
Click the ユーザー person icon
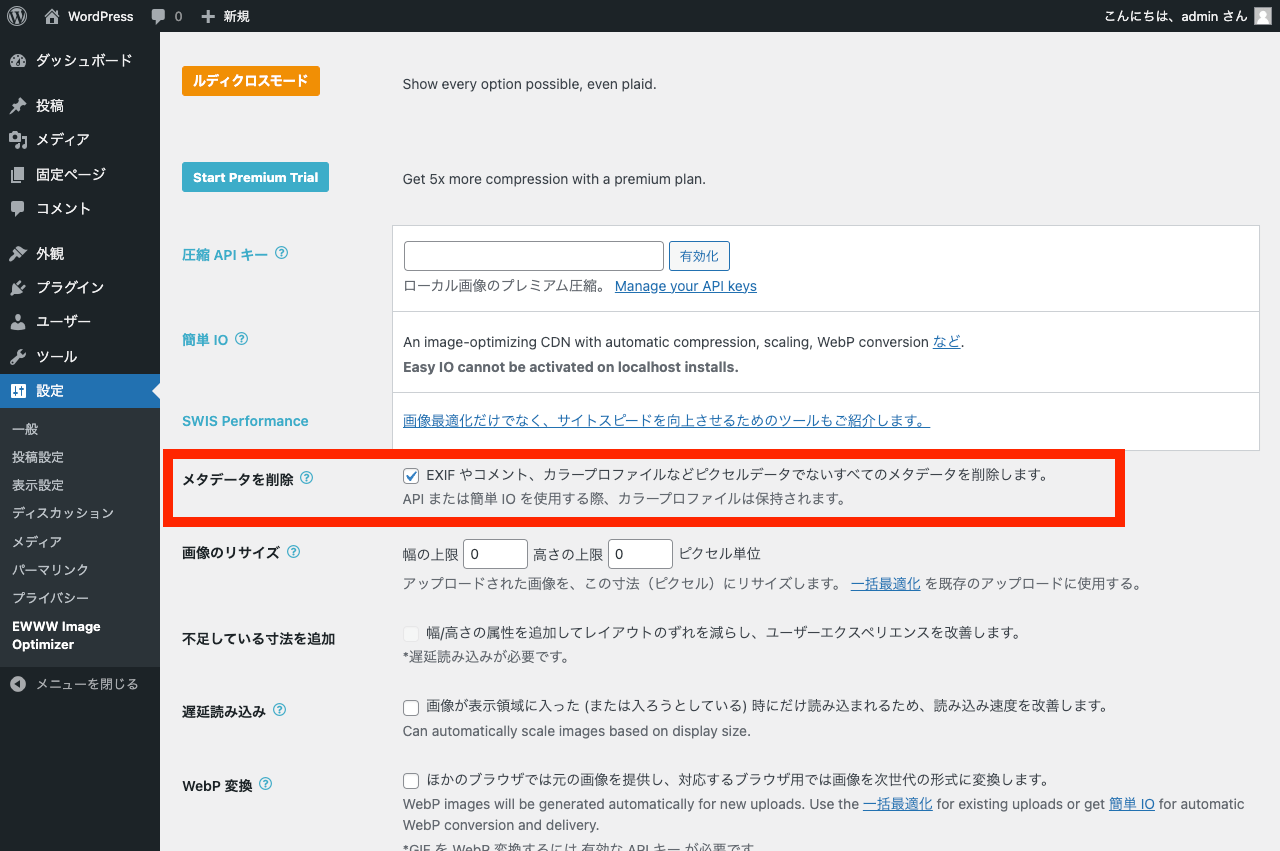(x=18, y=322)
